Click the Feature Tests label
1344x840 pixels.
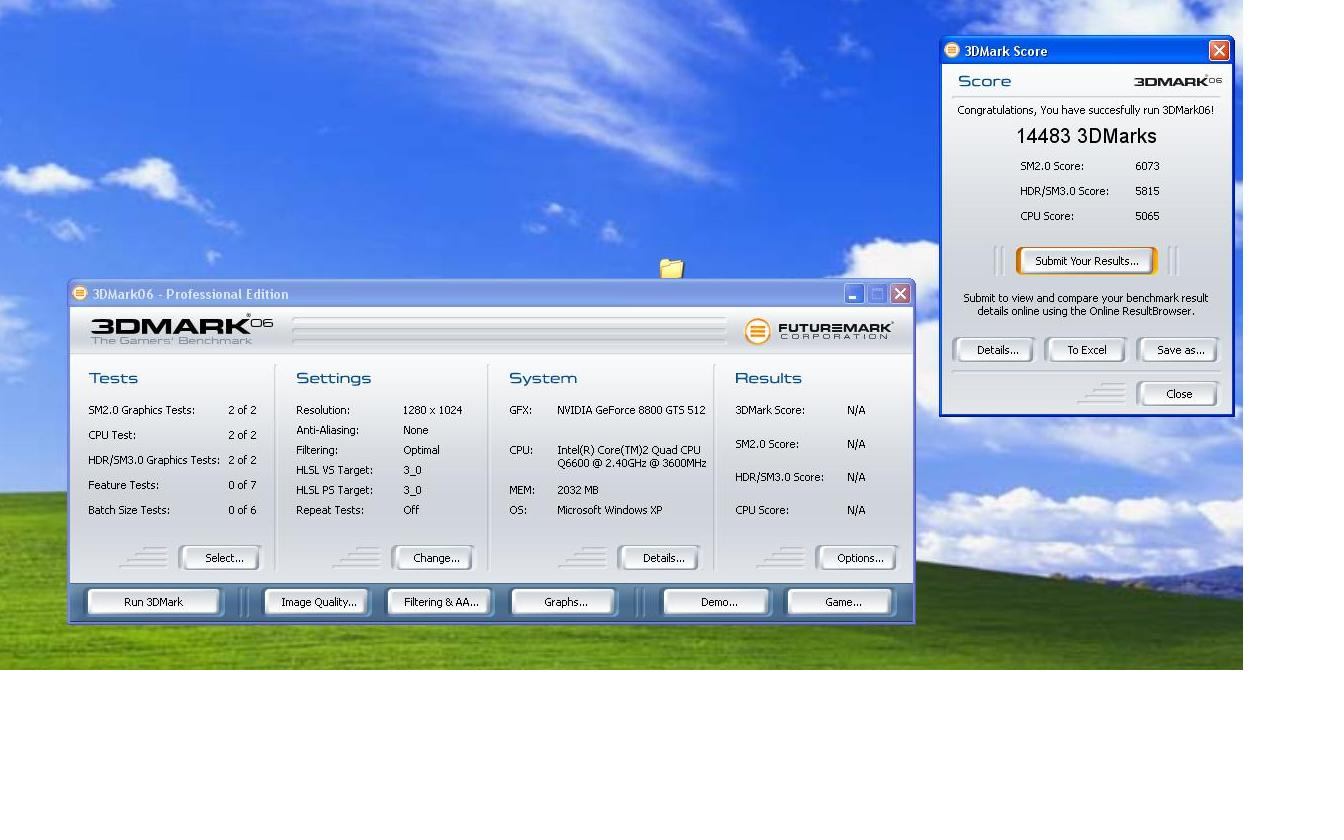click(x=123, y=485)
